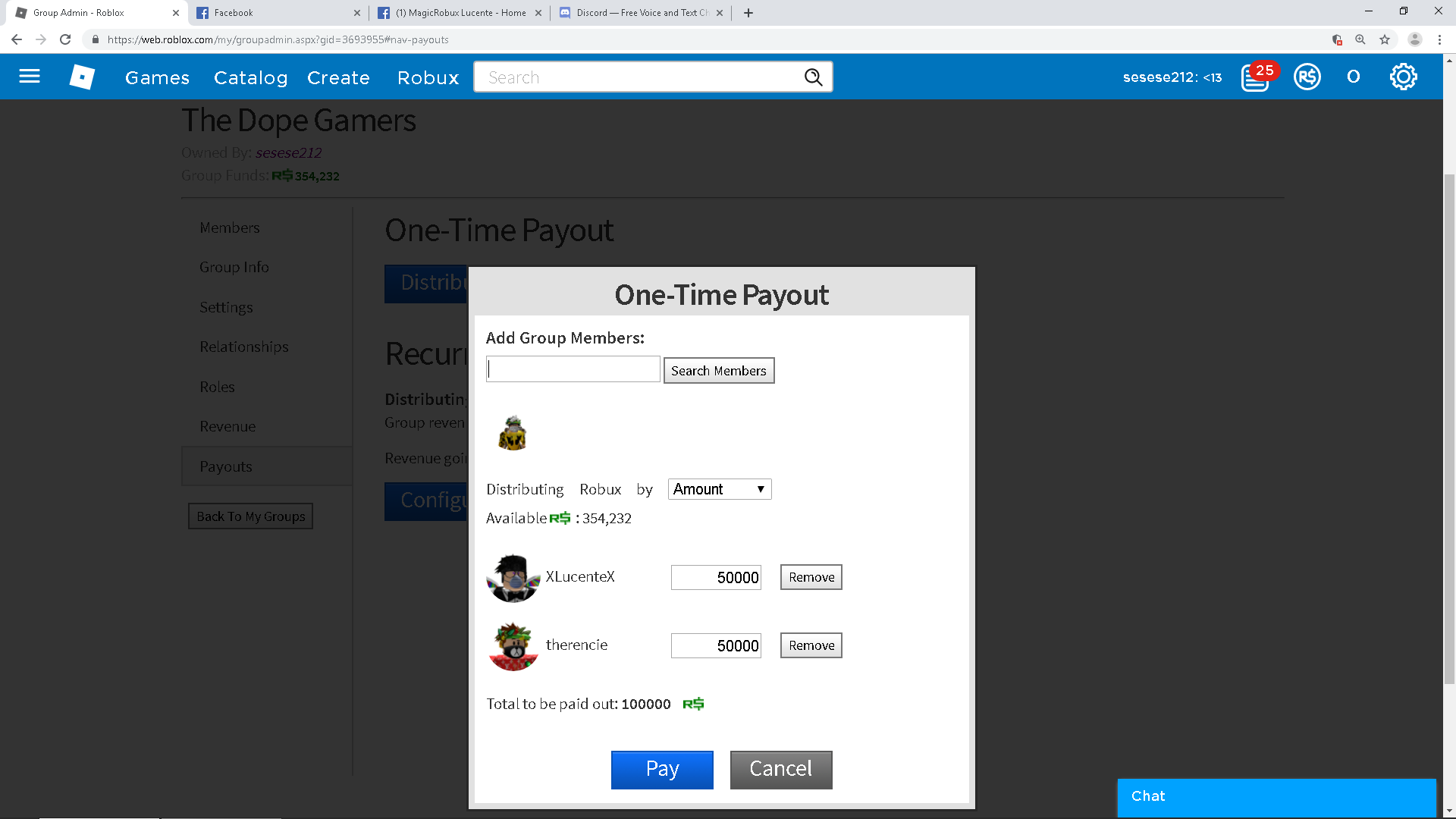The height and width of the screenshot is (819, 1456).
Task: Click the Search Members button
Action: pos(719,371)
